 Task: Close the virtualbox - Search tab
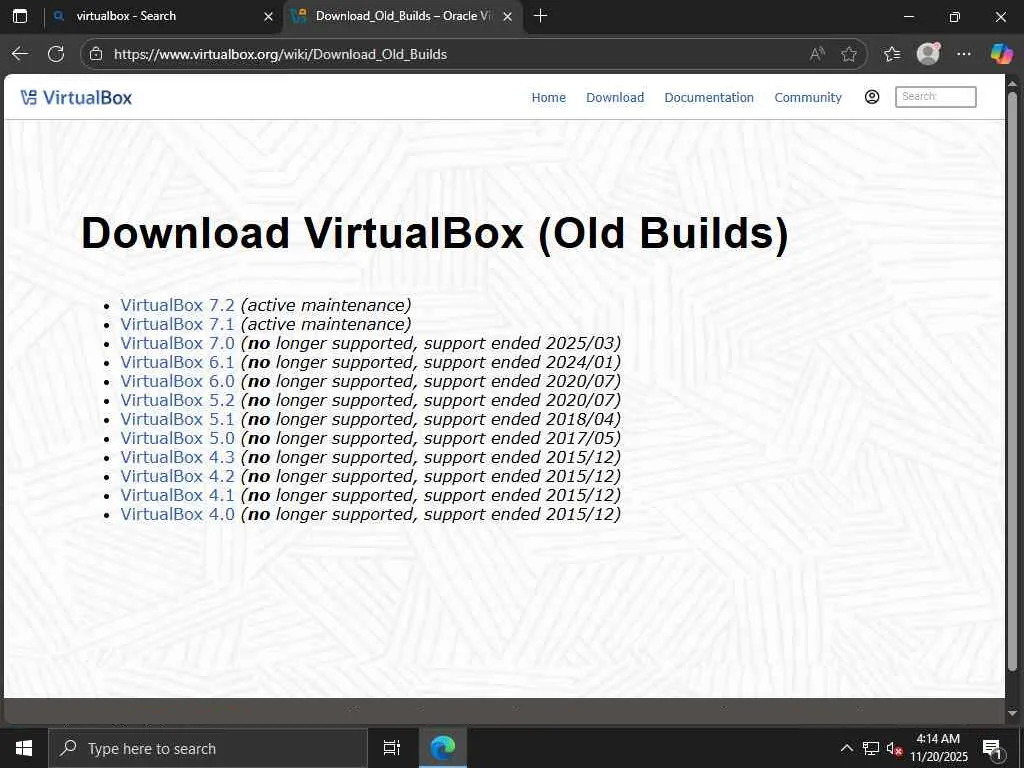[x=268, y=16]
